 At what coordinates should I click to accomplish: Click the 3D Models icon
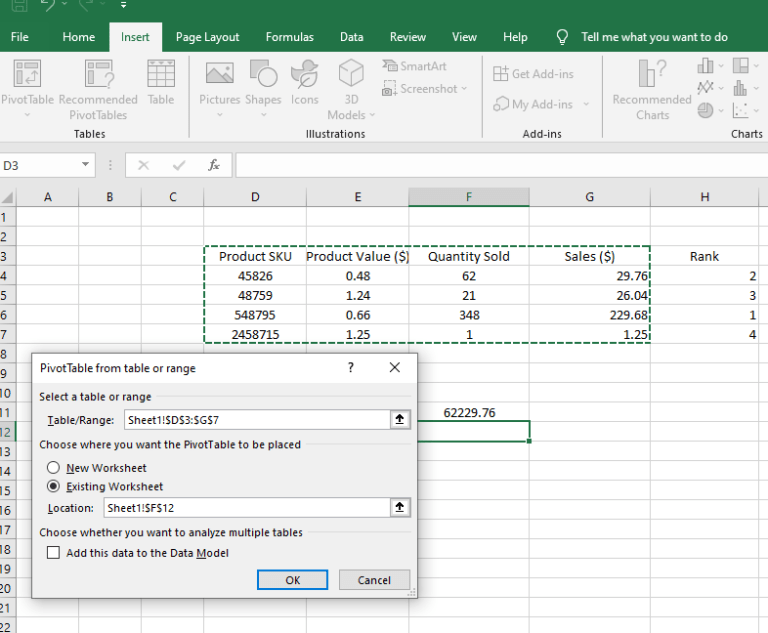[351, 73]
